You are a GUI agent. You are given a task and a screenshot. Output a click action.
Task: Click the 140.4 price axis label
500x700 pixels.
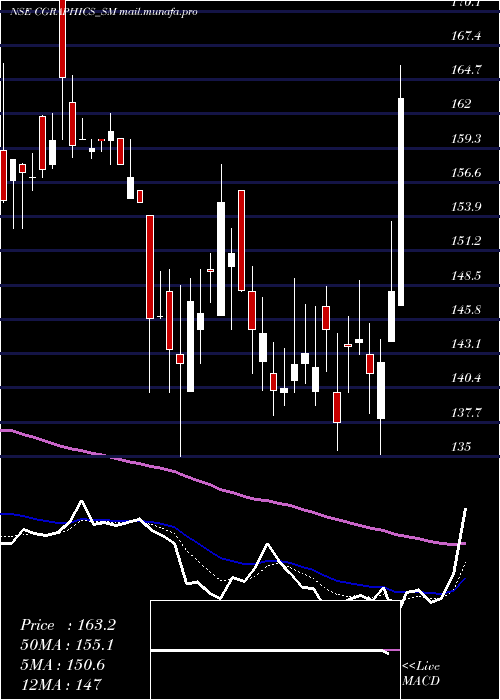point(467,379)
